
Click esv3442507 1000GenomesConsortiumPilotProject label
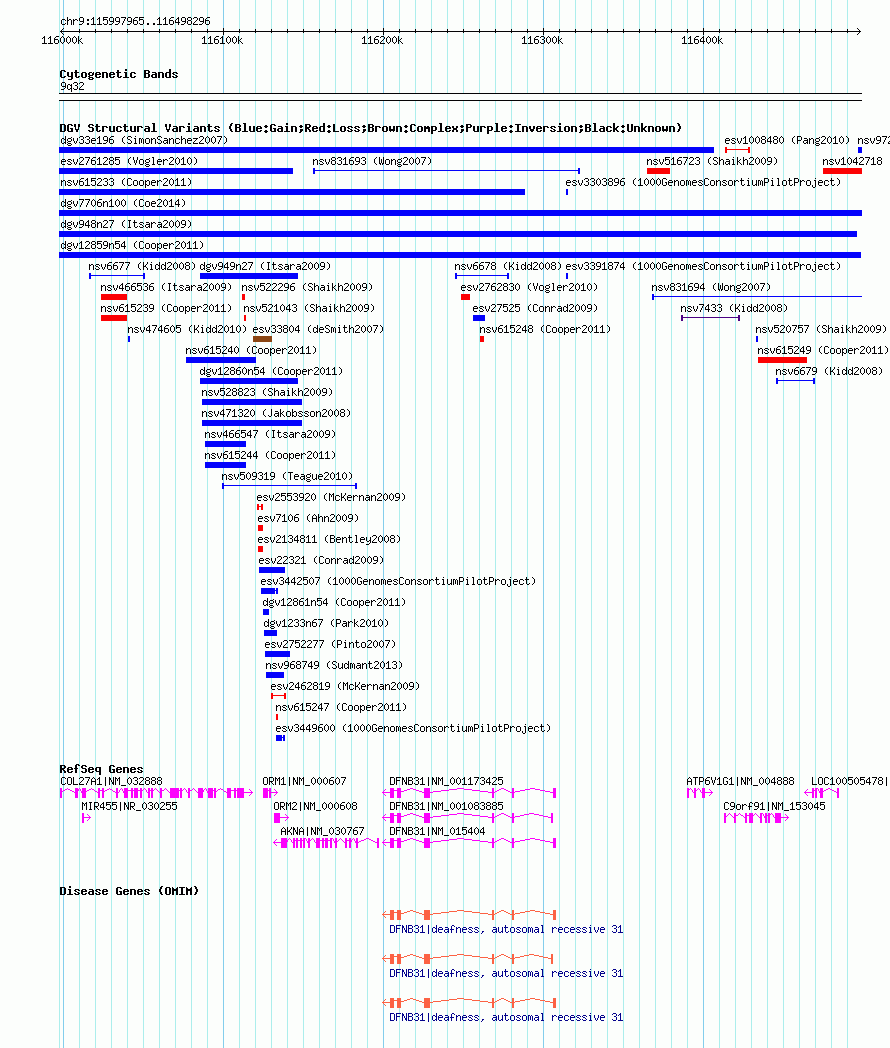tap(398, 581)
